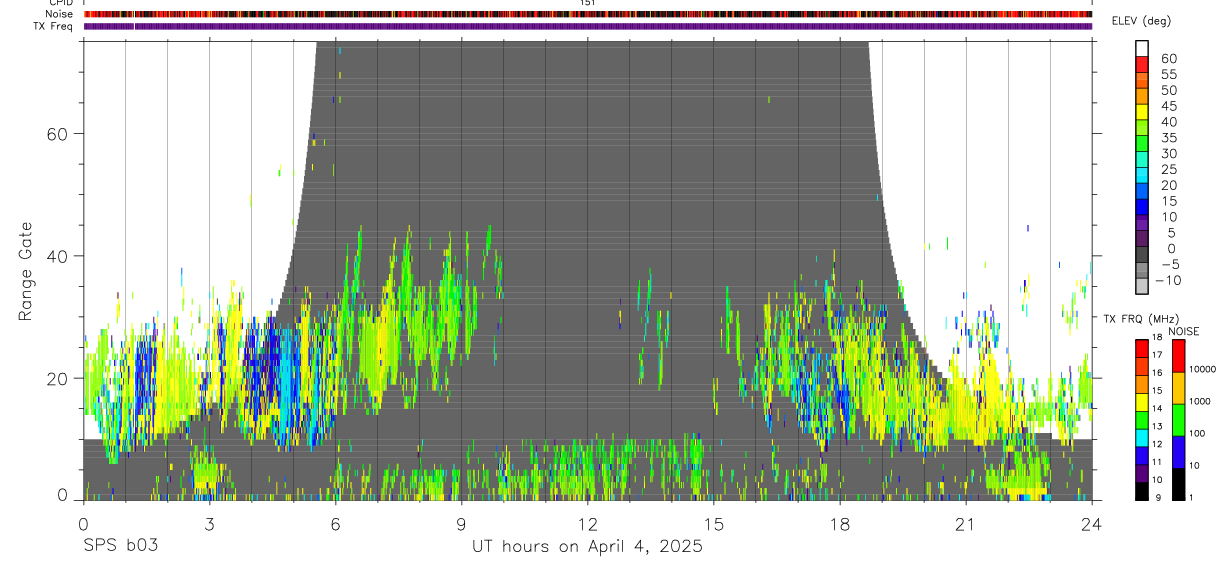1228x567 pixels.
Task: Click the white top box of elevation colorbar
Action: pos(1142,48)
